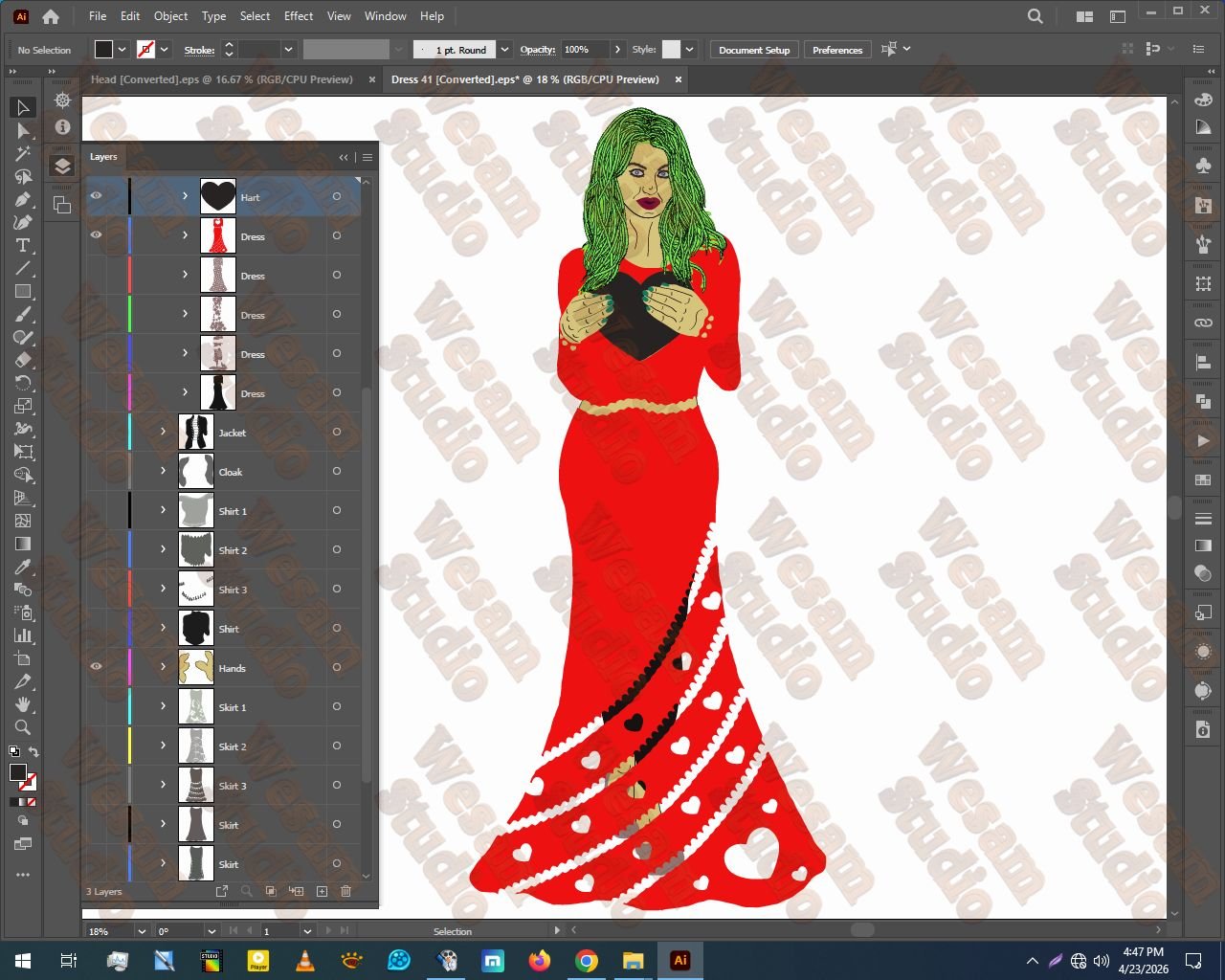Open Layers panel options menu
Image resolution: width=1225 pixels, height=980 pixels.
click(x=367, y=157)
